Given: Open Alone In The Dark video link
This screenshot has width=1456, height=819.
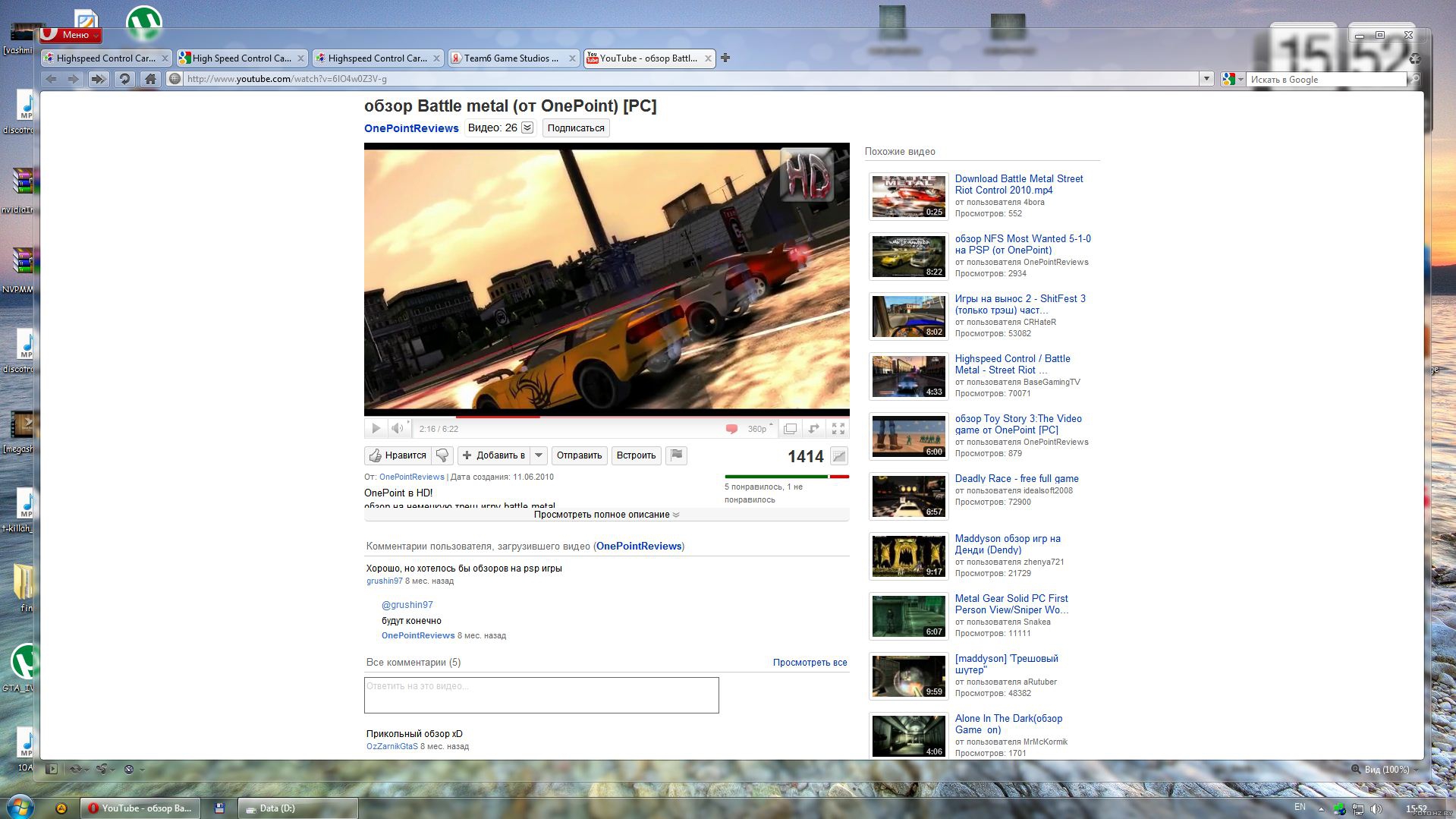Looking at the screenshot, I should [x=1008, y=724].
